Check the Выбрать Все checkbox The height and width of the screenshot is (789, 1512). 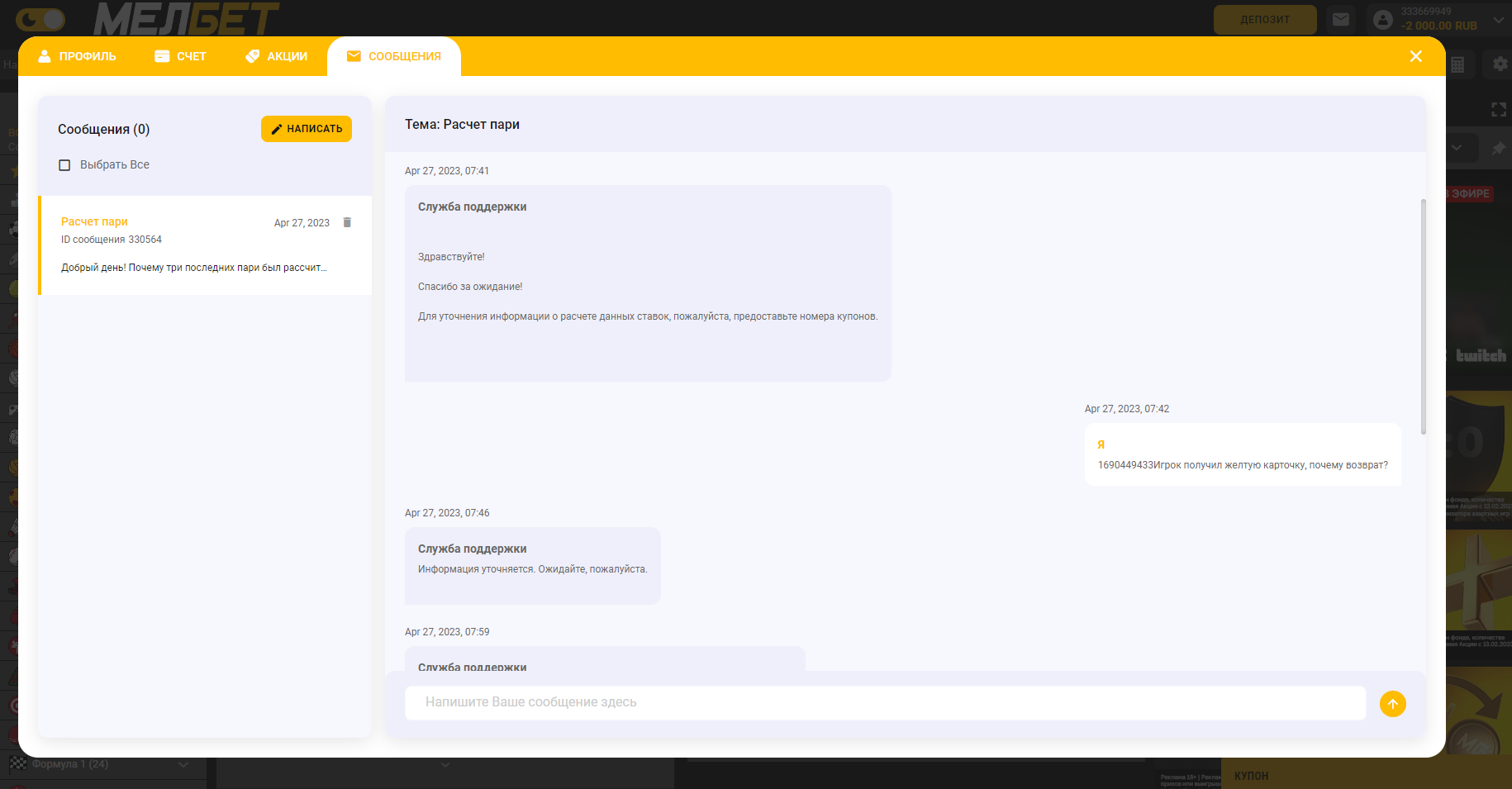pos(64,165)
